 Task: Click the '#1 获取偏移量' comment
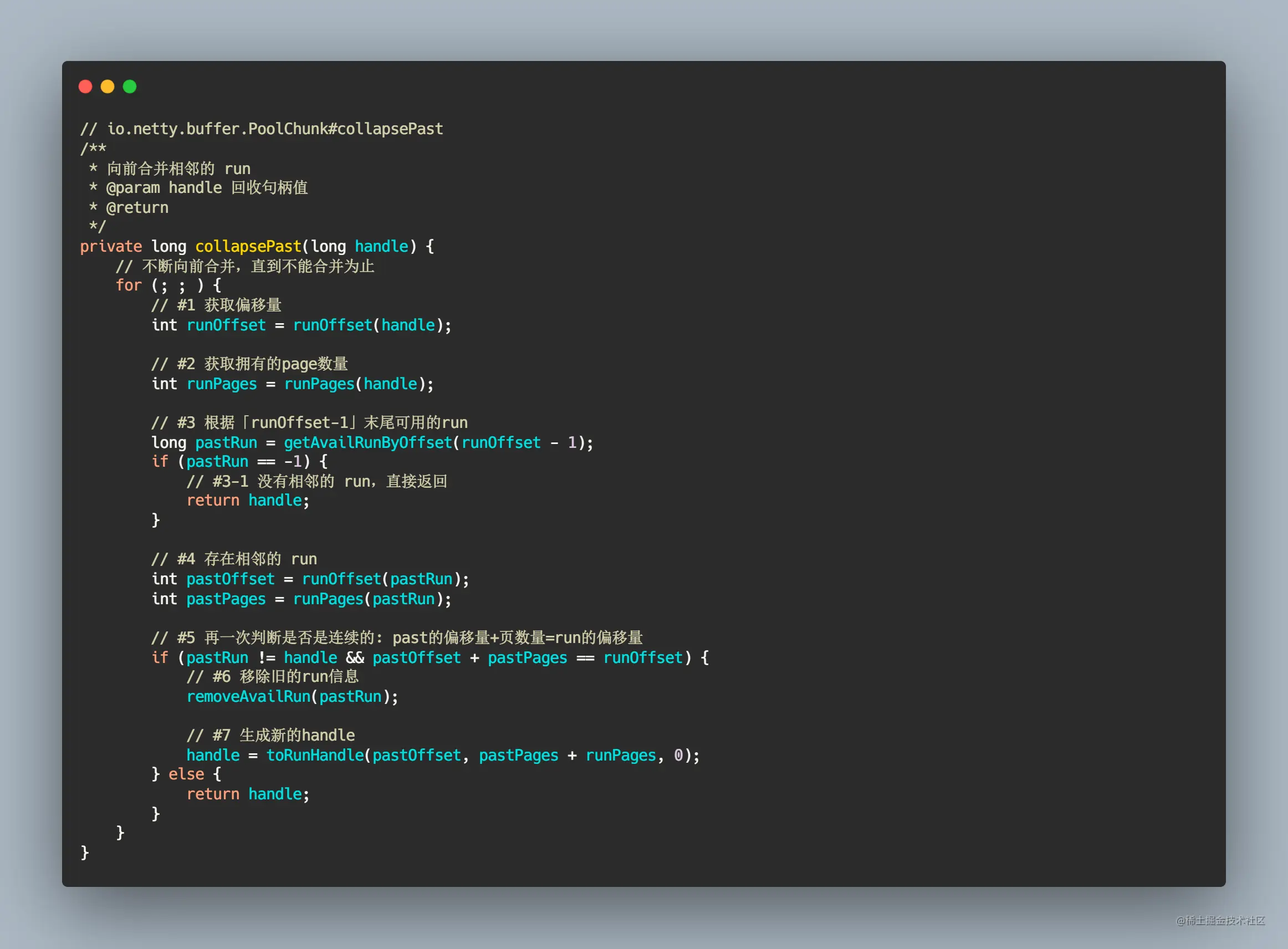click(217, 305)
